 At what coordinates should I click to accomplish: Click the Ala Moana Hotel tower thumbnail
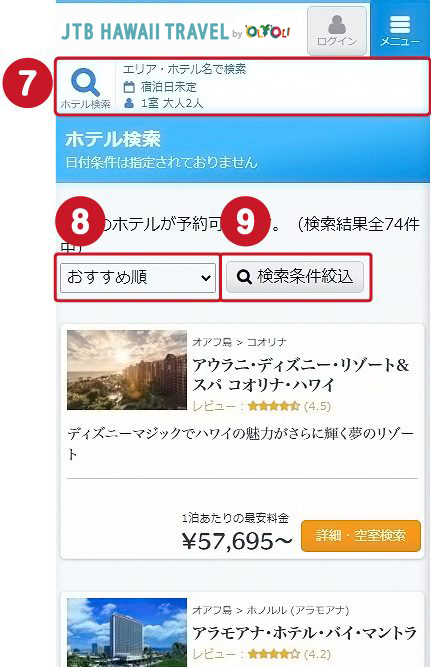pyautogui.click(x=127, y=633)
